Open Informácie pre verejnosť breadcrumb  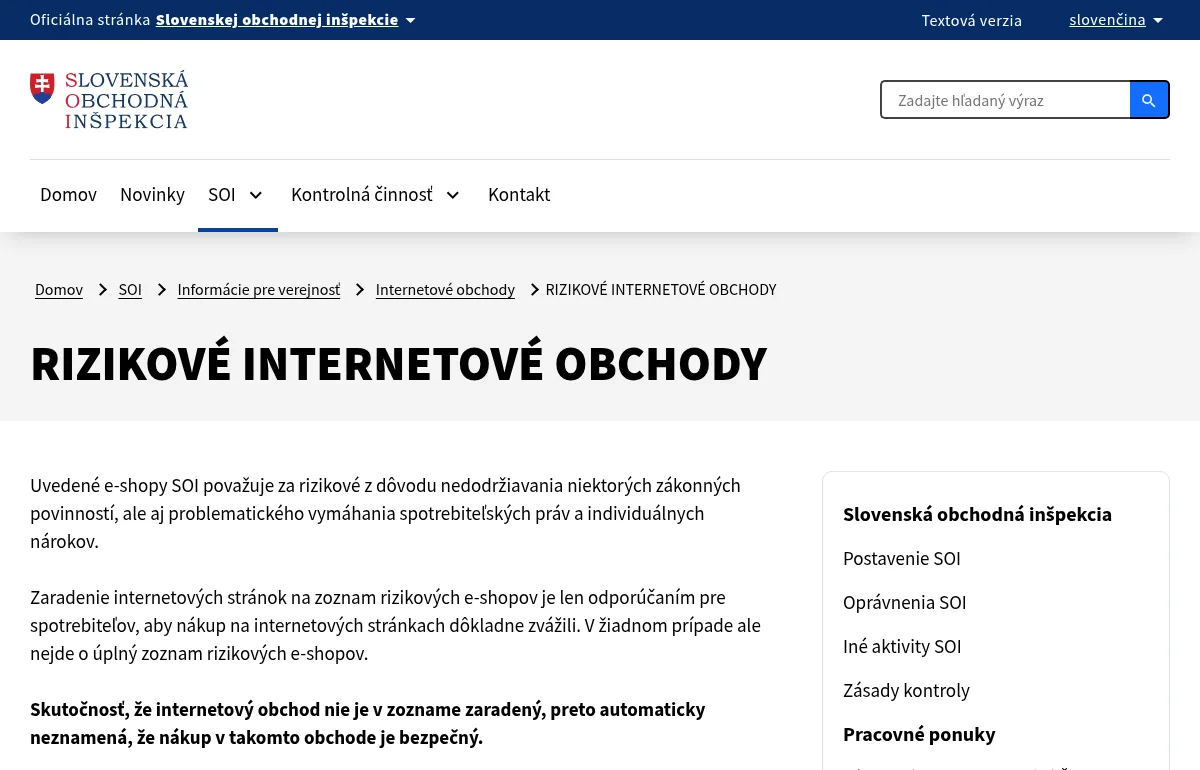click(259, 290)
